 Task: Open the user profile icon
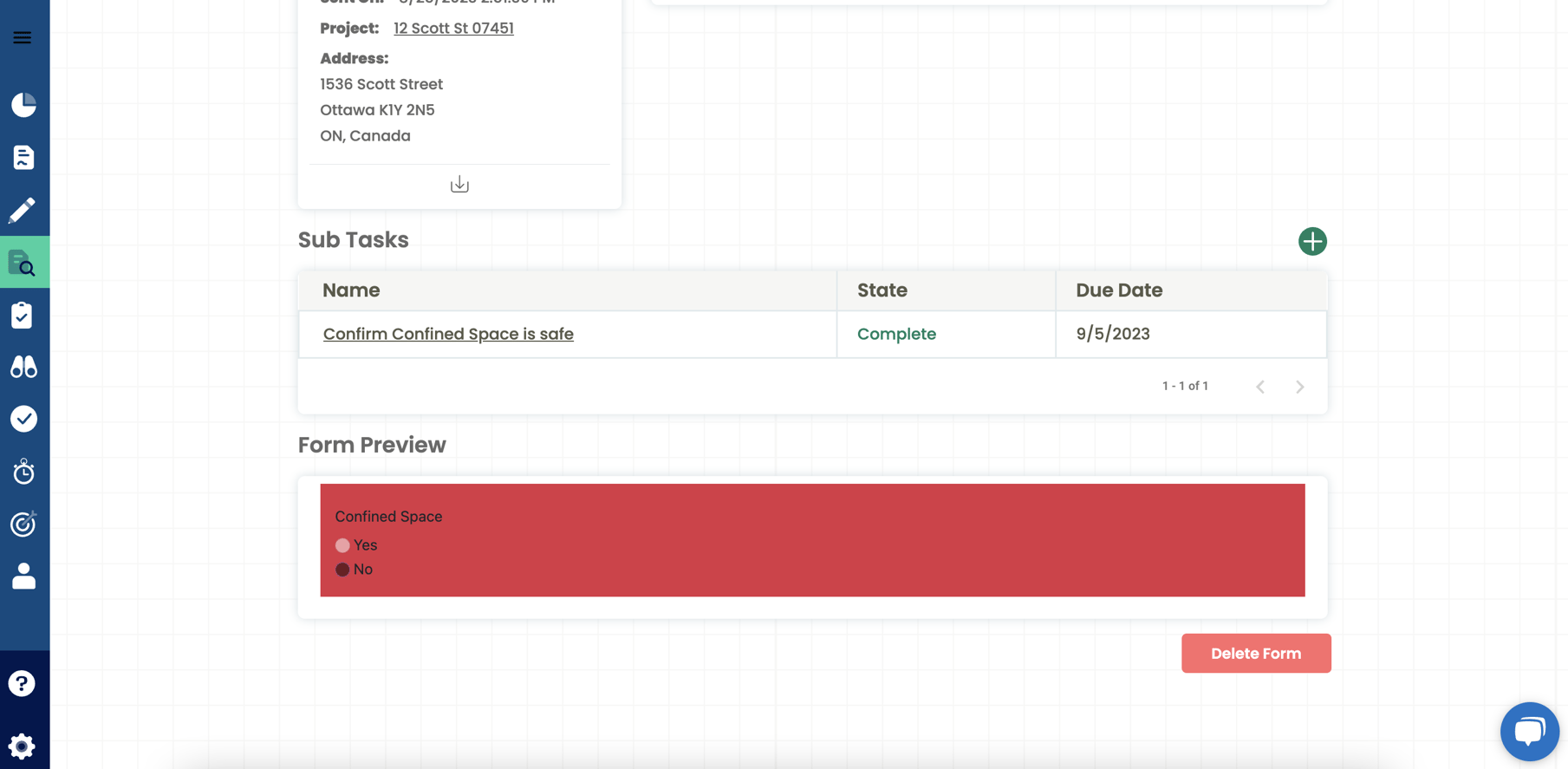[23, 576]
